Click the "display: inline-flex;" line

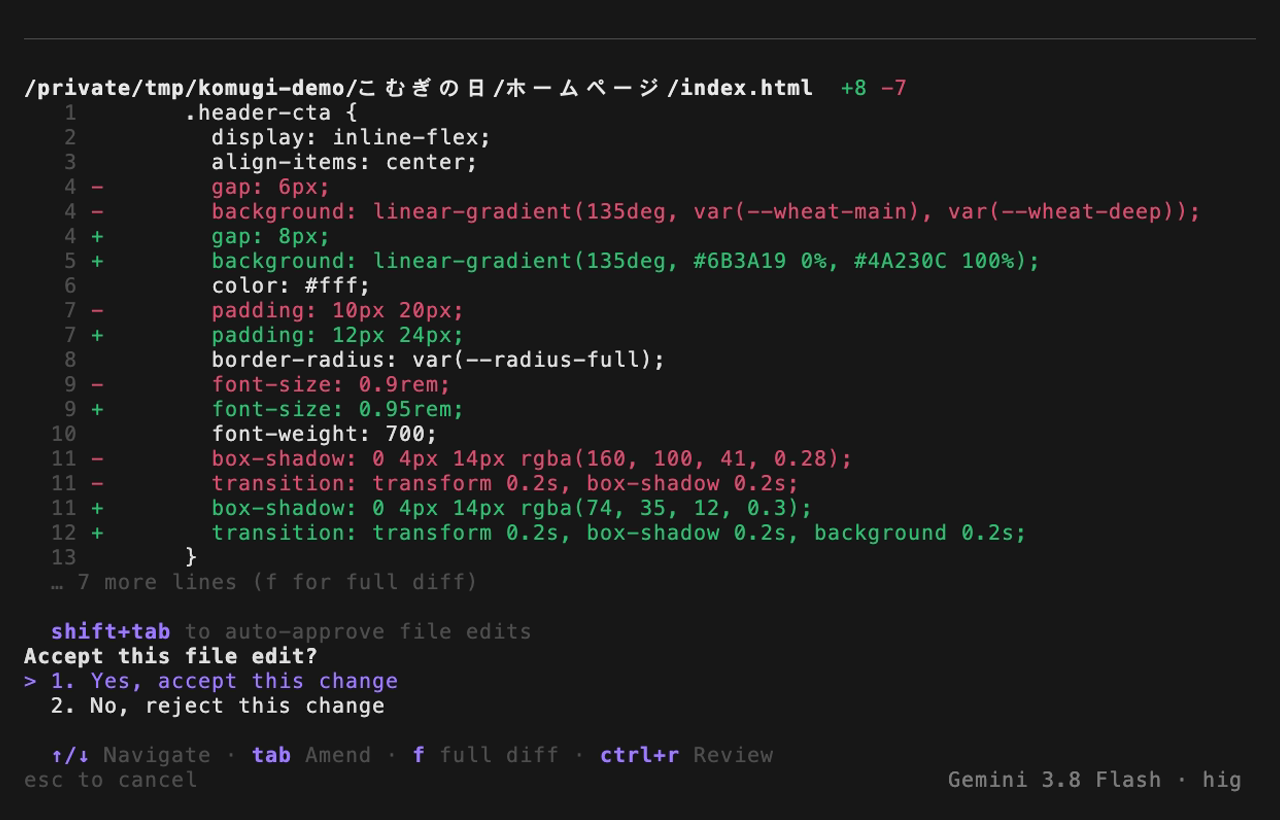click(351, 137)
